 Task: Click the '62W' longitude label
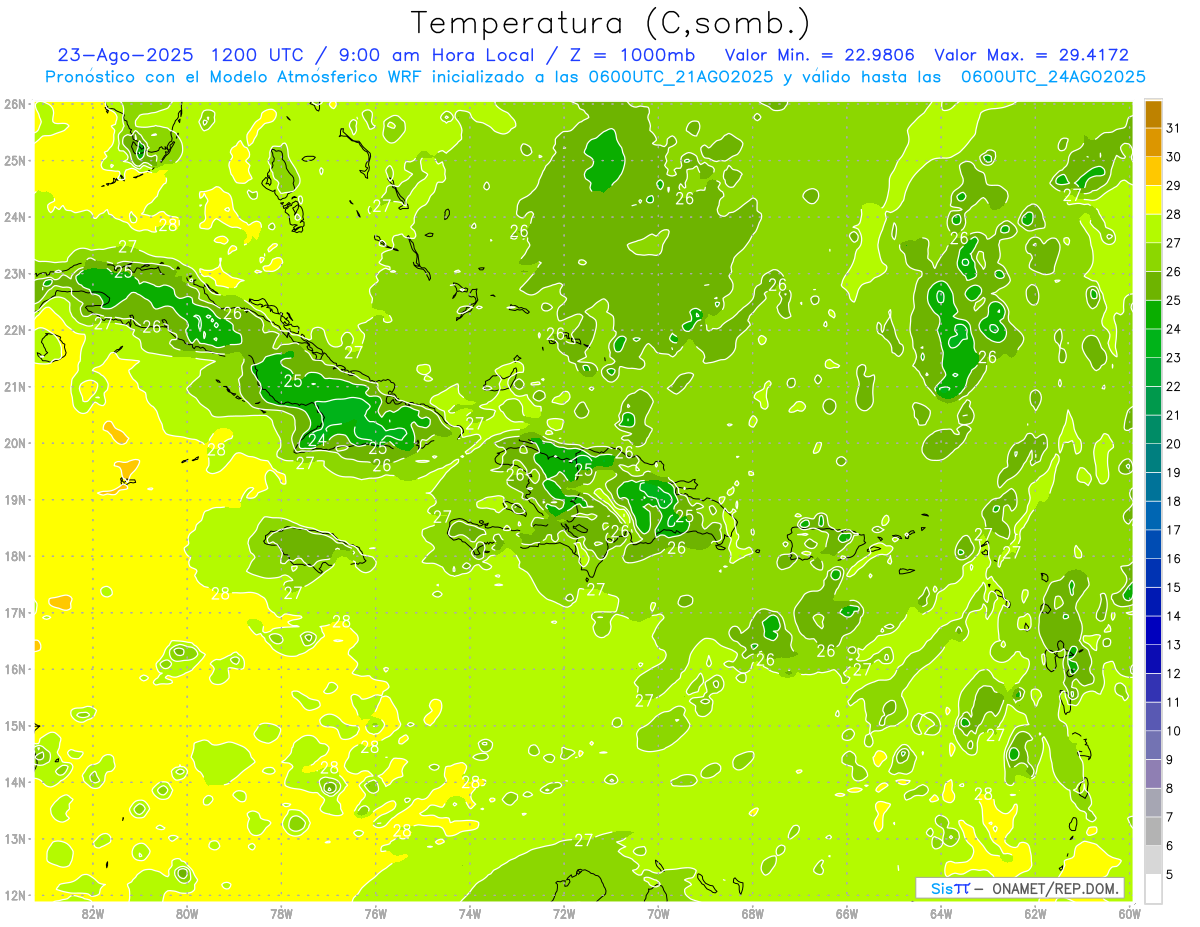tap(1035, 913)
